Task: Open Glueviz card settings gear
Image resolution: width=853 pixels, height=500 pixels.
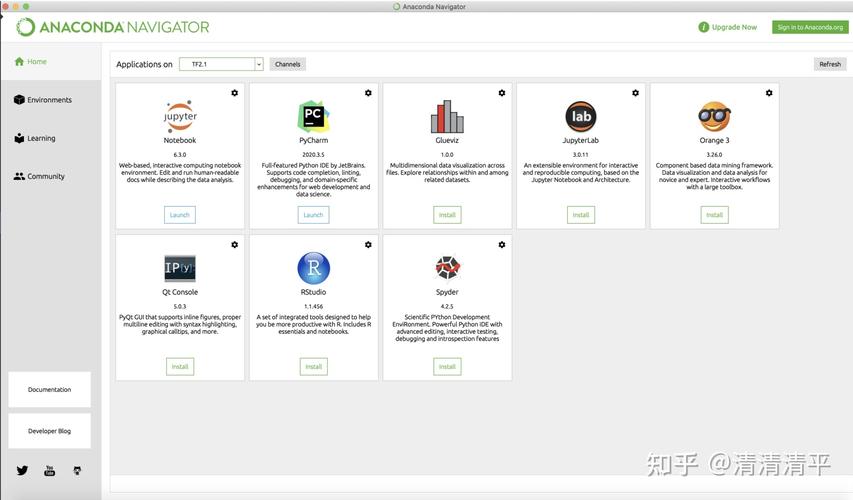Action: [x=502, y=93]
